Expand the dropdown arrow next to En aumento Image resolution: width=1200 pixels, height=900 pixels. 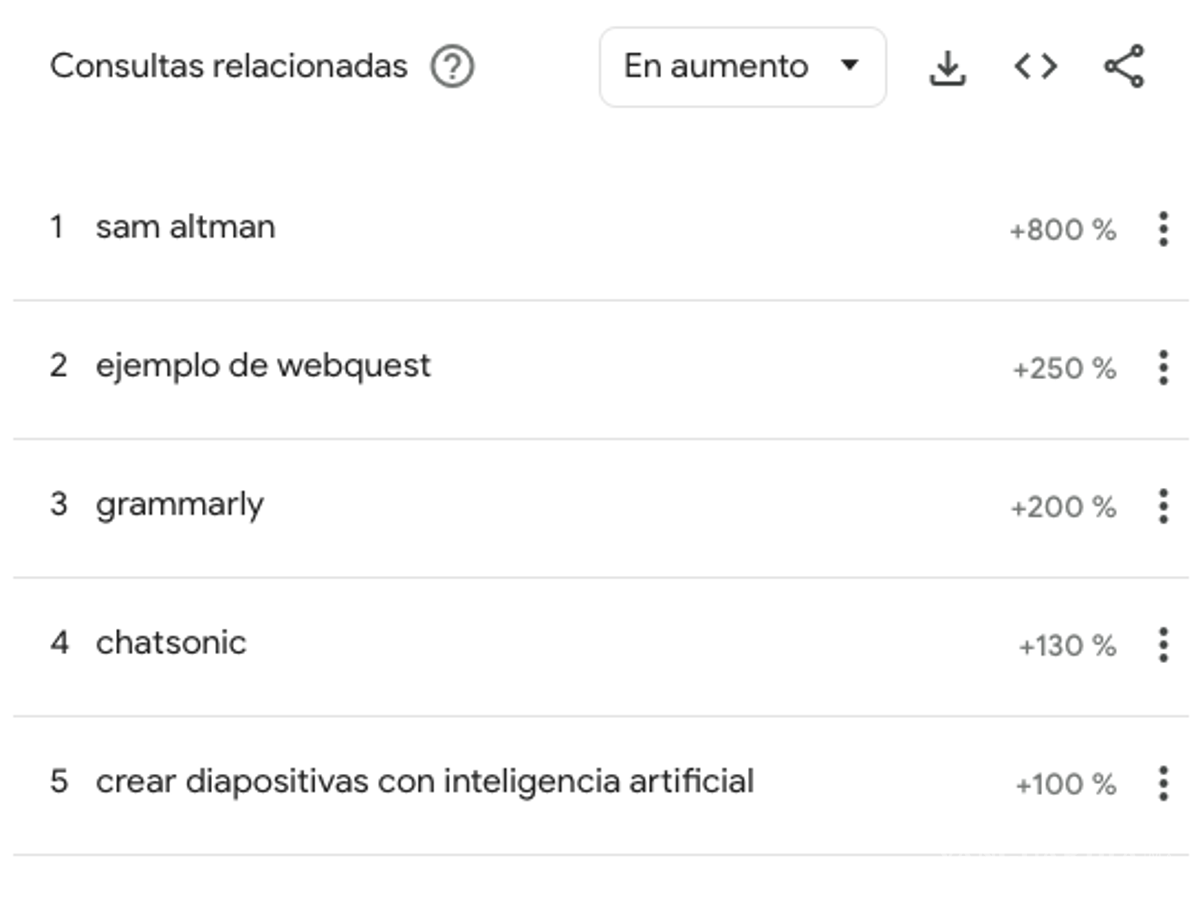coord(850,66)
